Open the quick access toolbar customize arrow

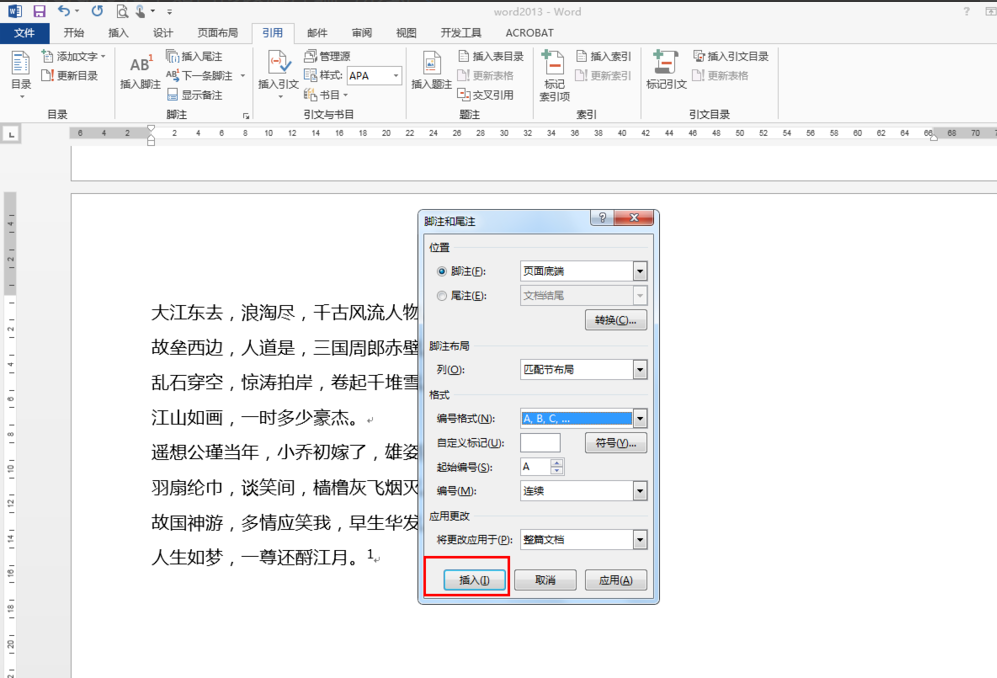[x=170, y=11]
